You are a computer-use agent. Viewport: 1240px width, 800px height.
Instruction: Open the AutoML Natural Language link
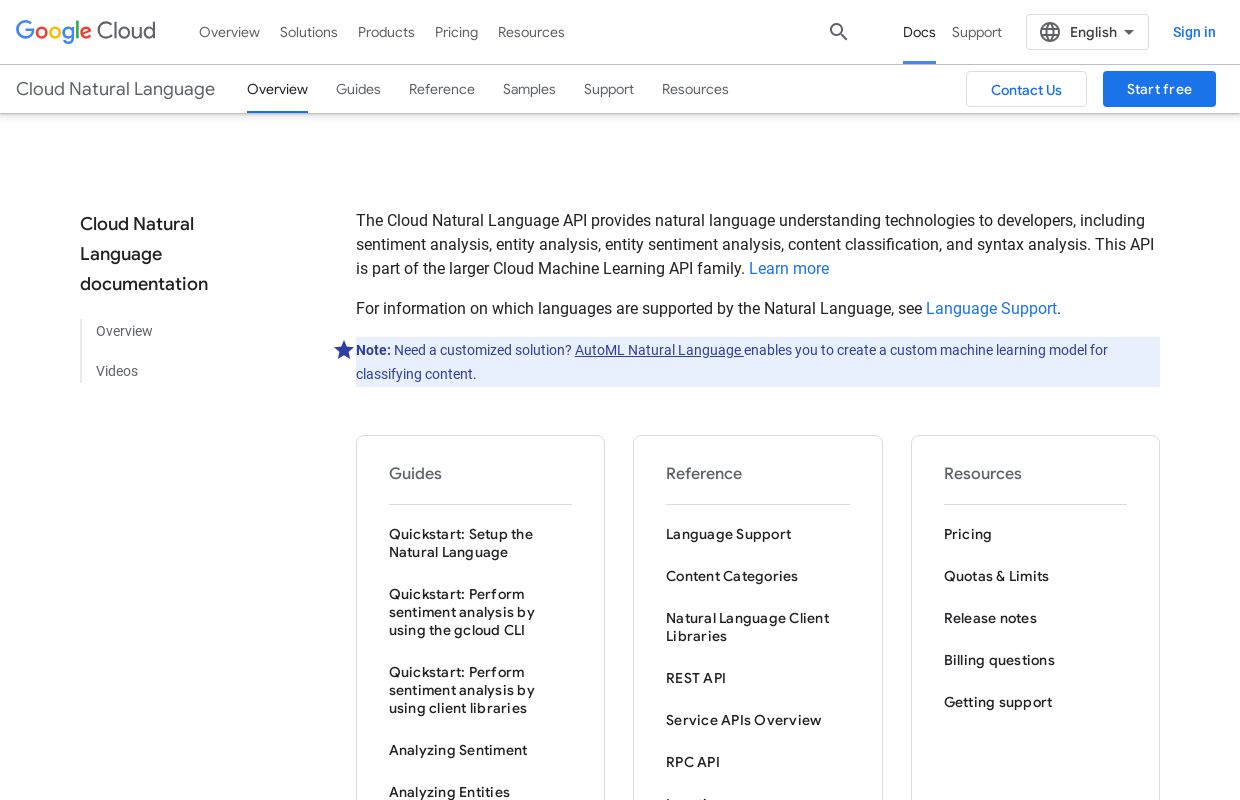(659, 350)
